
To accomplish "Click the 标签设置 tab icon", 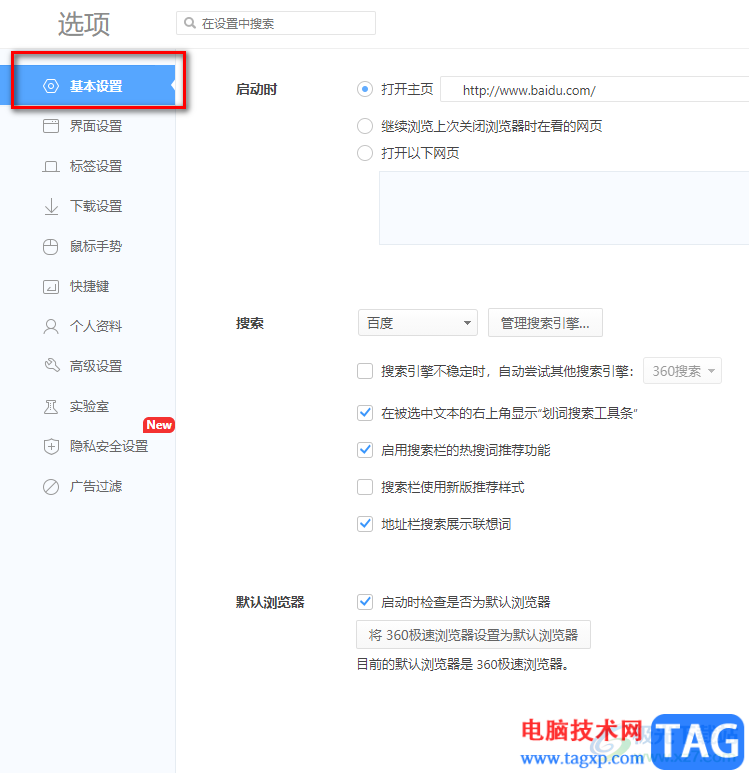I will pyautogui.click(x=51, y=167).
